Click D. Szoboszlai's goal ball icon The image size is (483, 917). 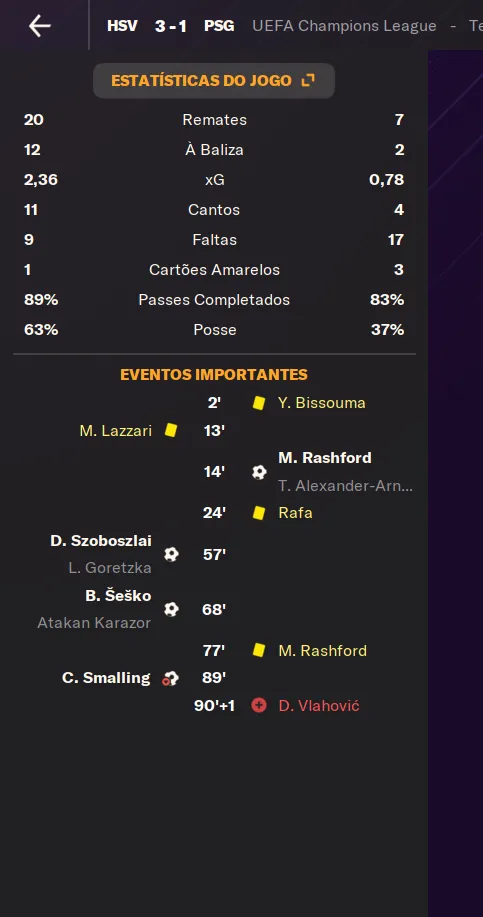coord(171,554)
